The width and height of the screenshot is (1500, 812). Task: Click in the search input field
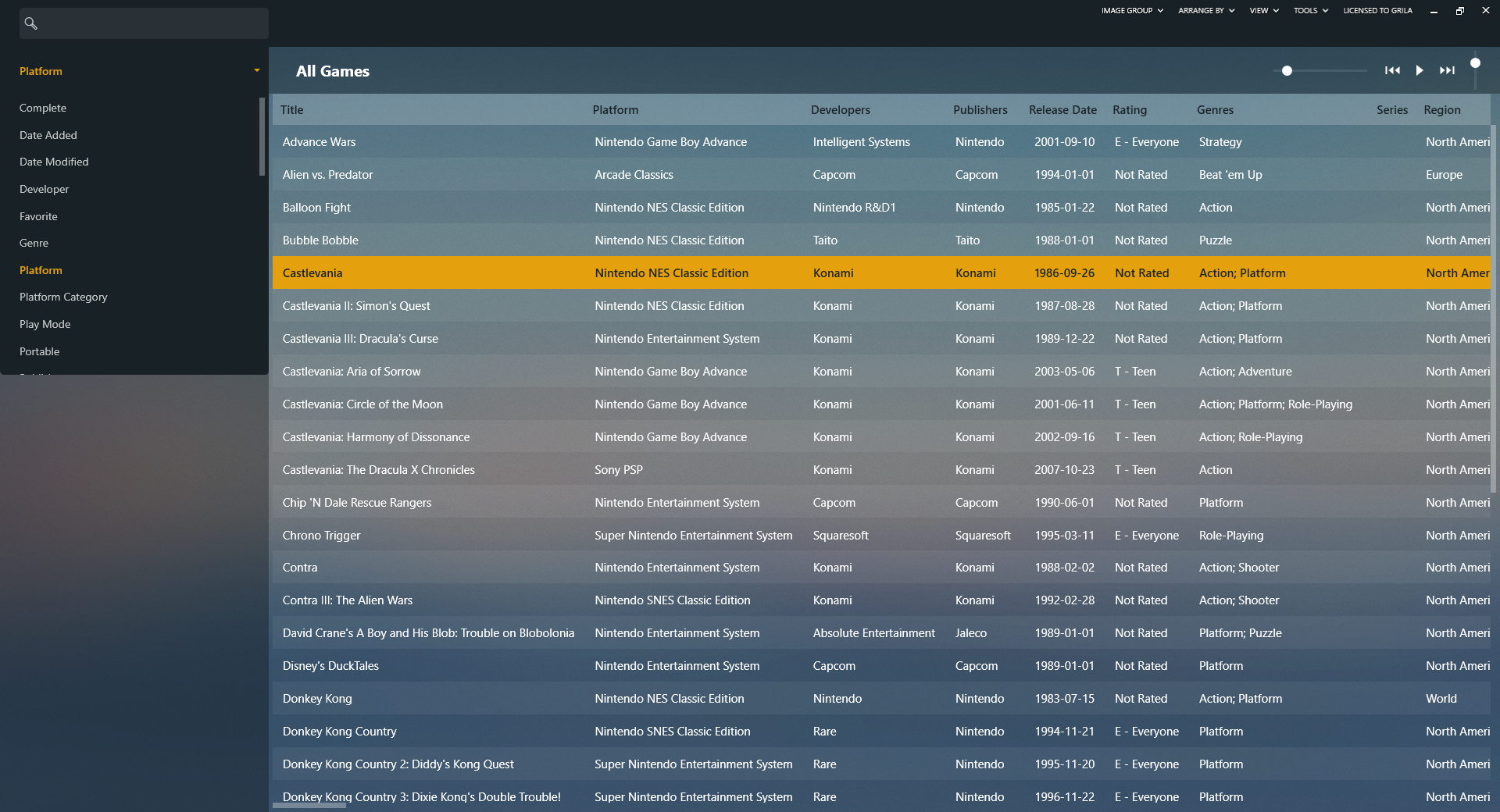coord(144,23)
